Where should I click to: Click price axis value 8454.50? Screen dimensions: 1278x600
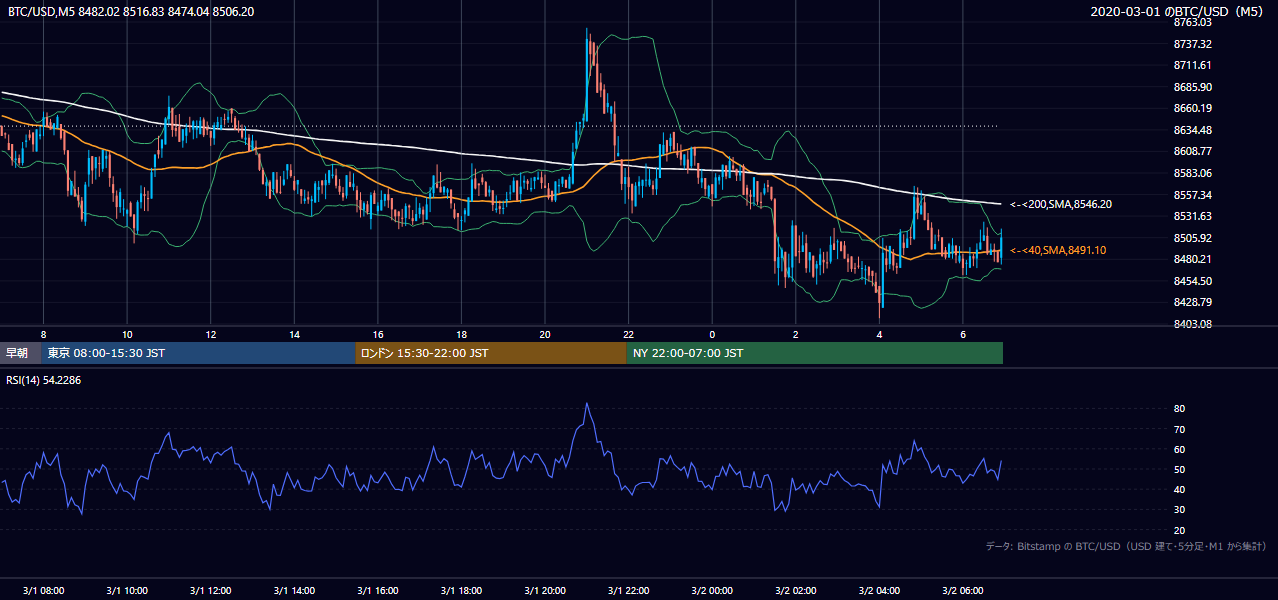(1192, 281)
